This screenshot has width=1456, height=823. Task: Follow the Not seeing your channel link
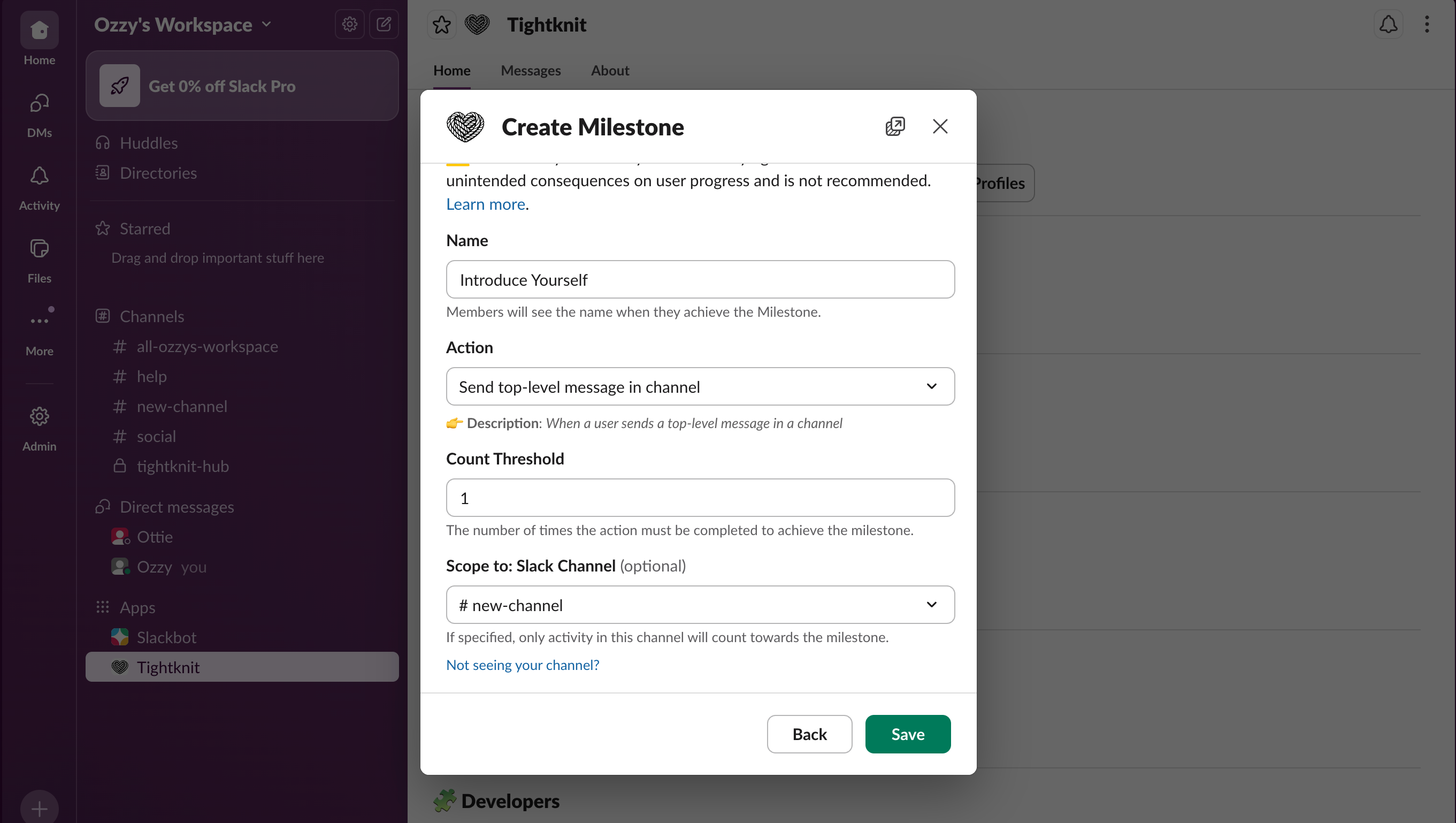522,665
